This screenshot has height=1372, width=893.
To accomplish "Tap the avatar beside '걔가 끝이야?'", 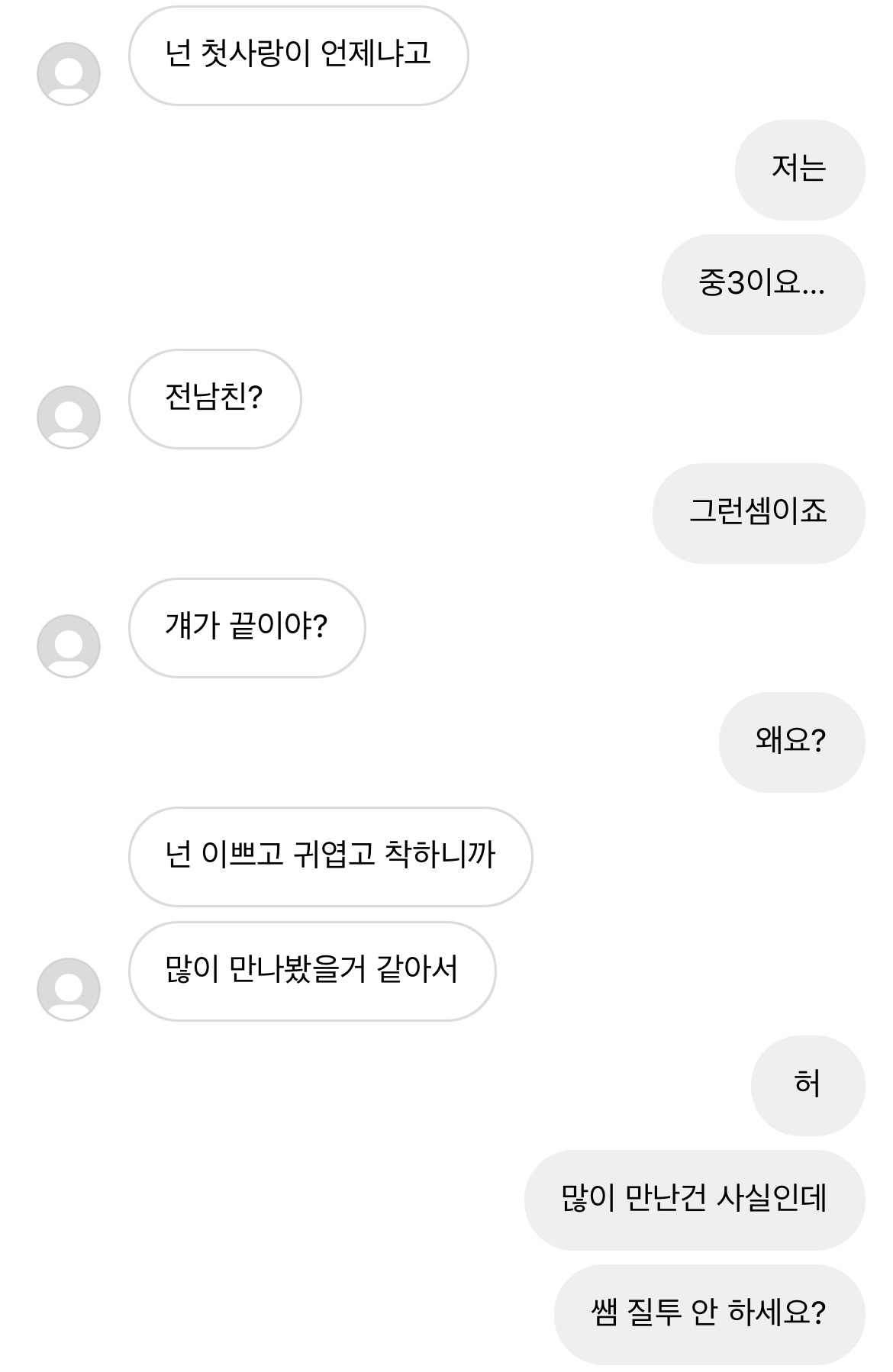I will [x=69, y=646].
